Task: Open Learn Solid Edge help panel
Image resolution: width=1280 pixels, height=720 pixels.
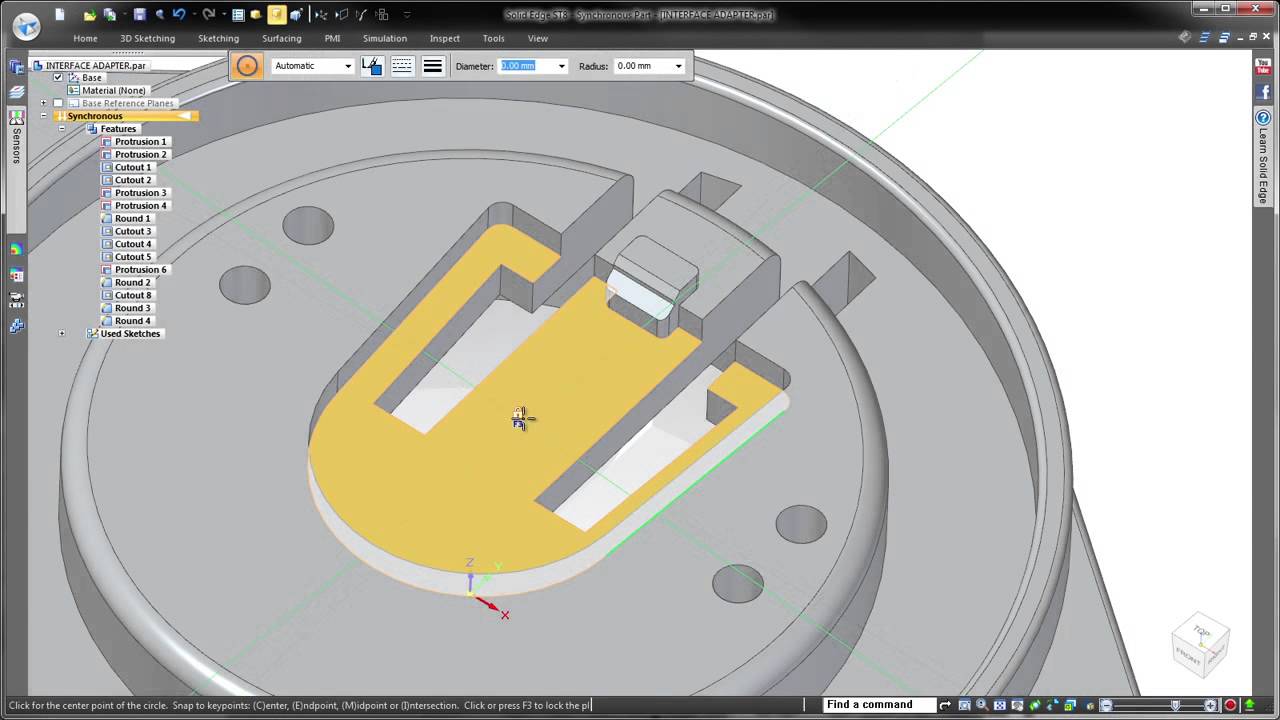Action: 1263,157
